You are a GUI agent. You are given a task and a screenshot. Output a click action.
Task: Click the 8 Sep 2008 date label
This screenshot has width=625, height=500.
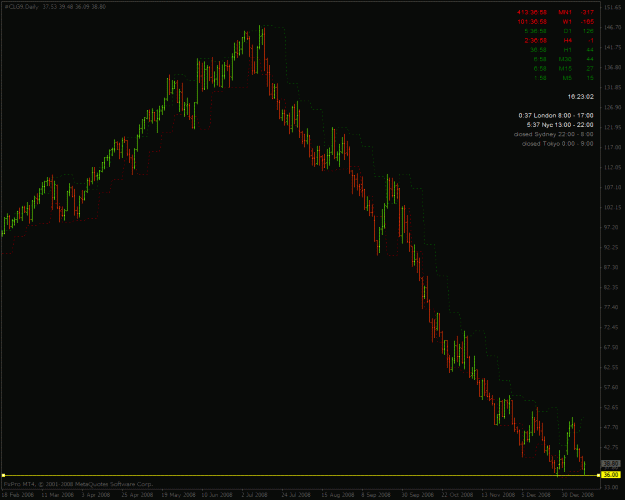[x=376, y=495]
